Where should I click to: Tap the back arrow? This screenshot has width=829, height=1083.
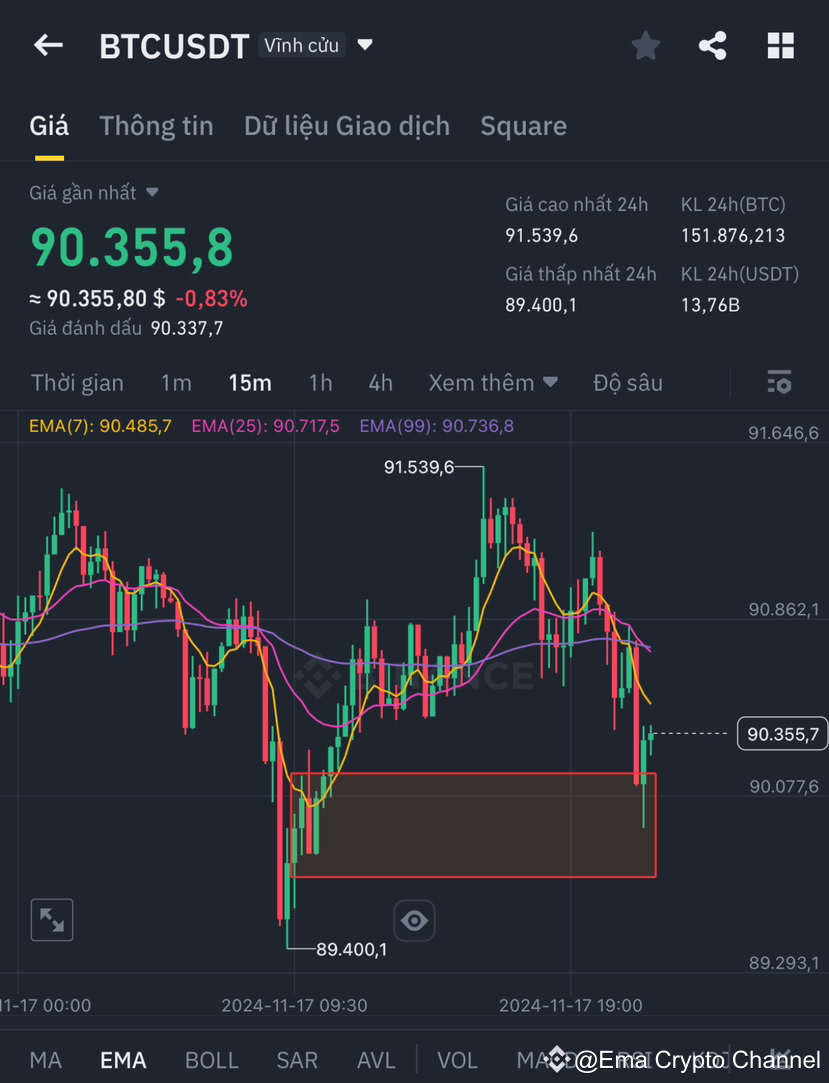48,45
